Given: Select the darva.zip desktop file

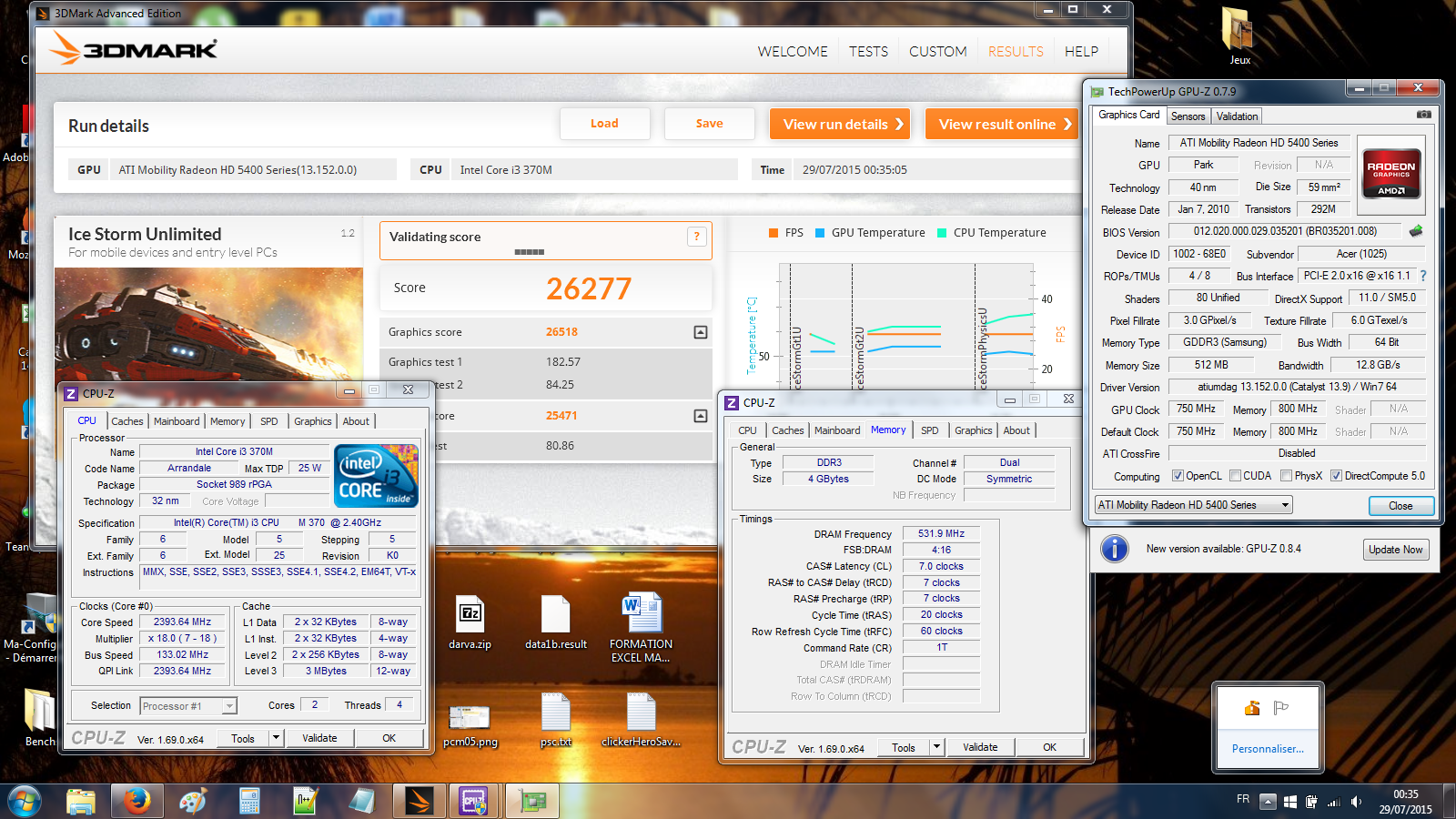Looking at the screenshot, I should tap(470, 622).
